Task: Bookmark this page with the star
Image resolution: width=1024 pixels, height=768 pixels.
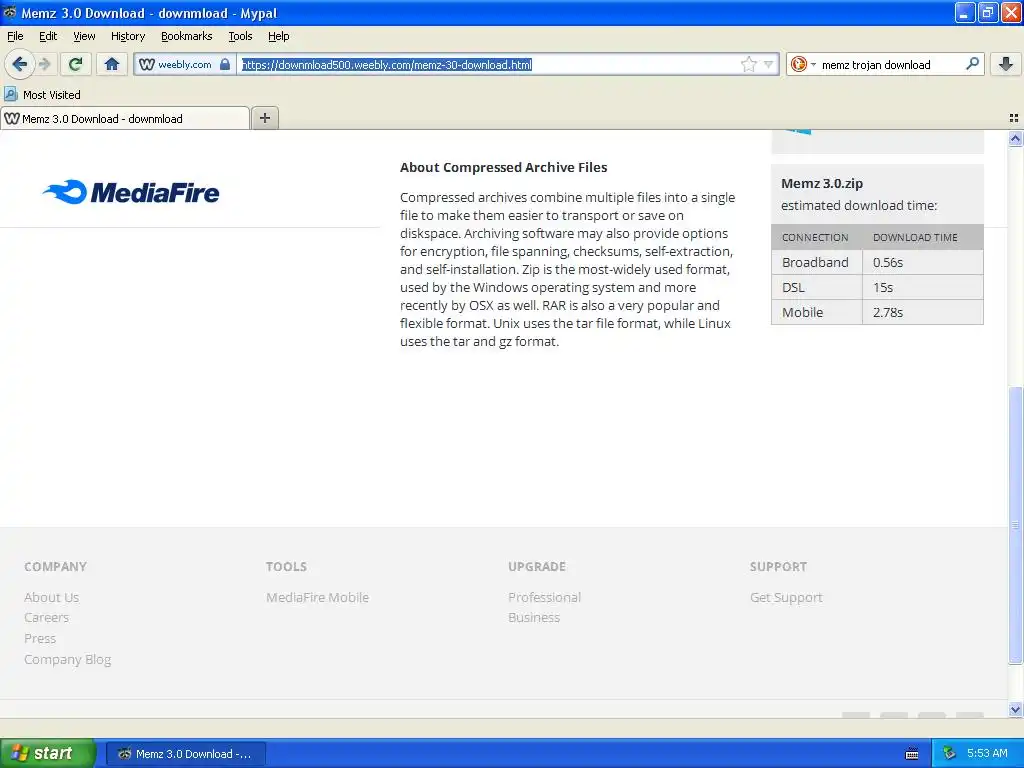Action: [x=748, y=64]
